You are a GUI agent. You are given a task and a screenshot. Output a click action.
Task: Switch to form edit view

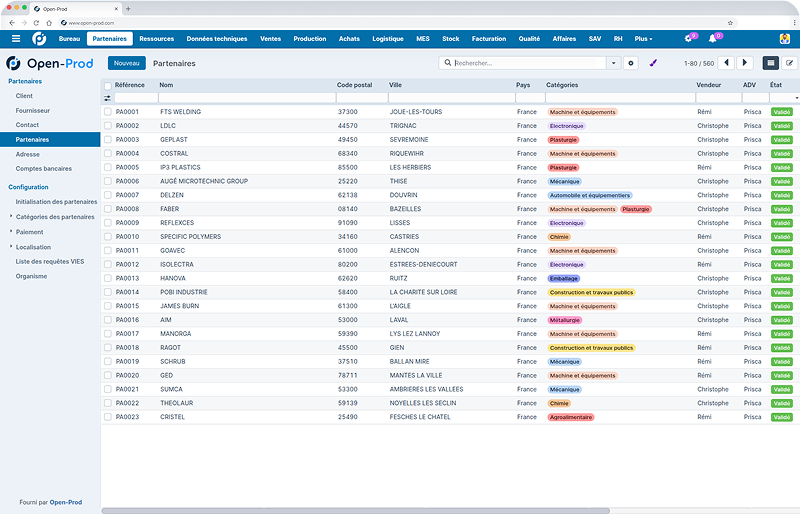click(789, 63)
